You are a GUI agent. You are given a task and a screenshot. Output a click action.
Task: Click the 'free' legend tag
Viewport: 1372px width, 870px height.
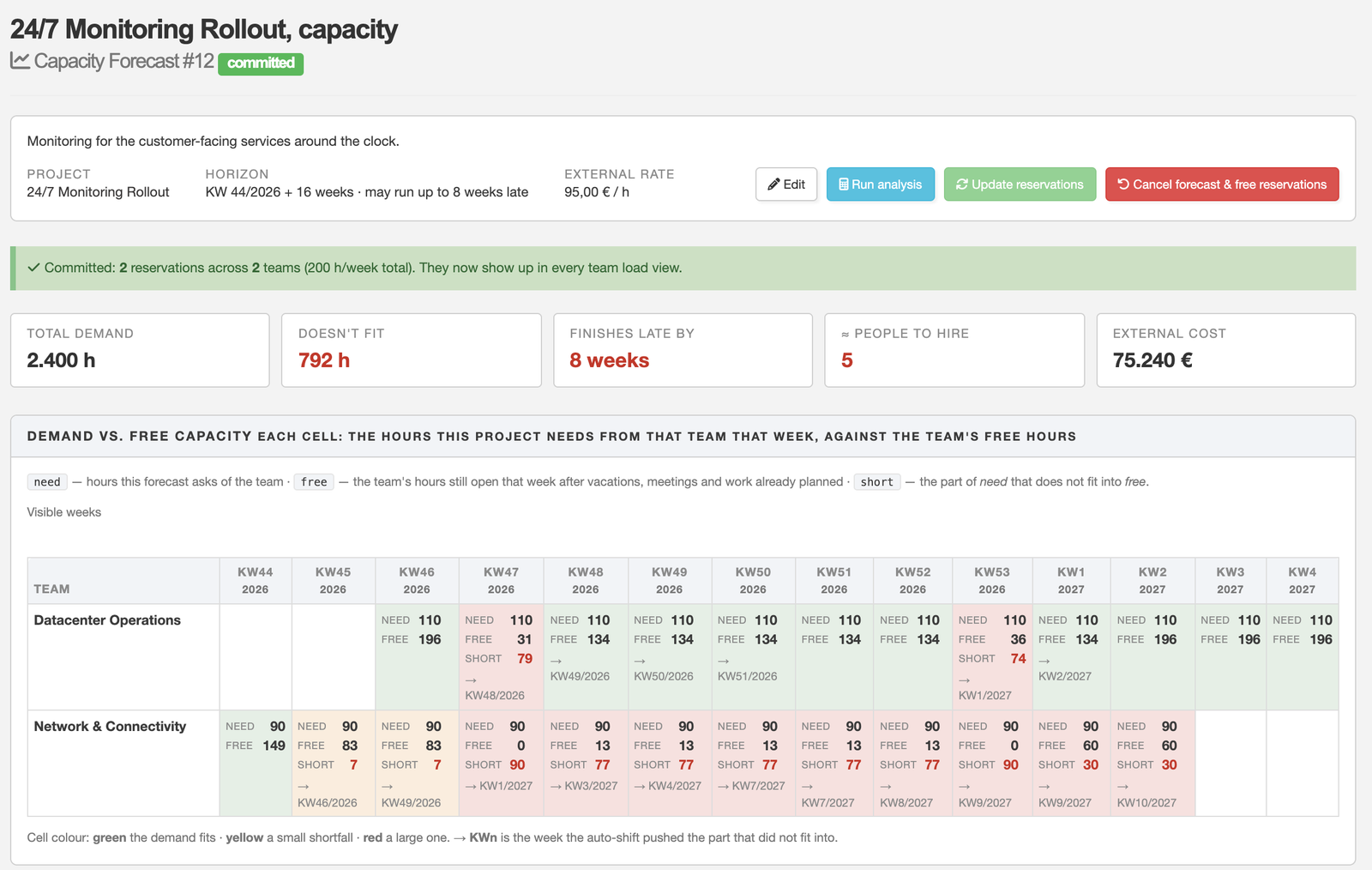point(314,482)
